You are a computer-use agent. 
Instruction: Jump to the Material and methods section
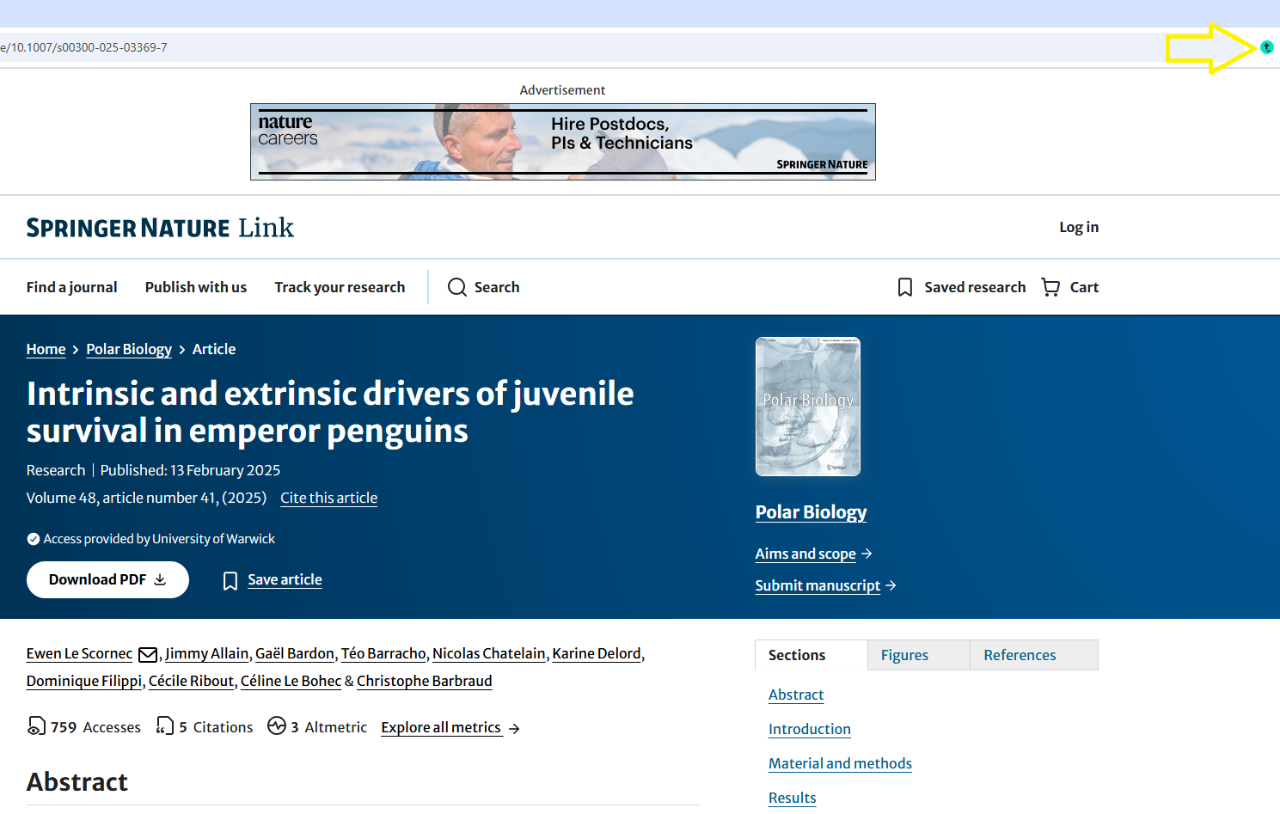[840, 763]
